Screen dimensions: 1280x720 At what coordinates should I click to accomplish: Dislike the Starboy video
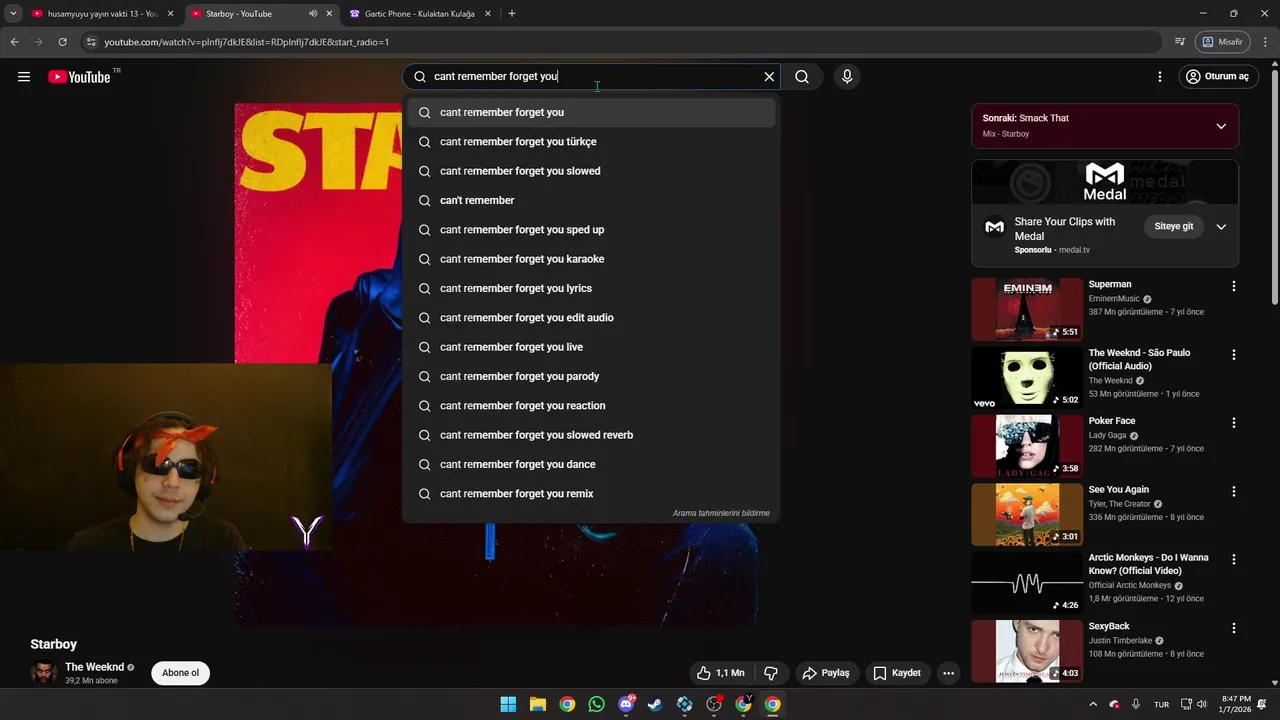pyautogui.click(x=770, y=673)
